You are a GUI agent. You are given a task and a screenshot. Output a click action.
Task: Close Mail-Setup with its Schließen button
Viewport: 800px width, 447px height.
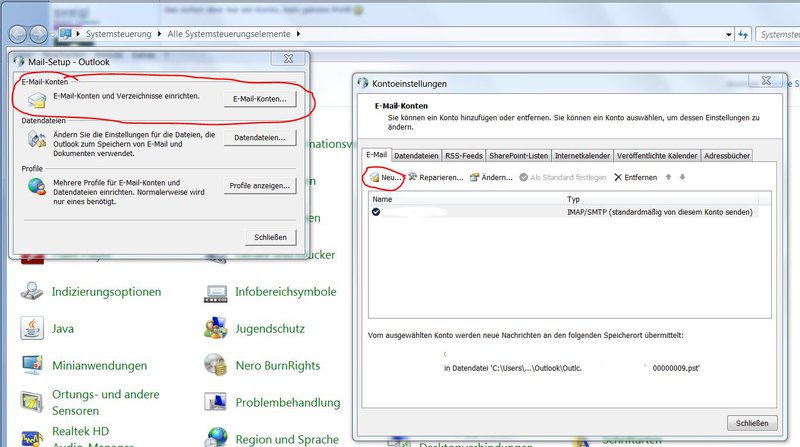coord(270,237)
